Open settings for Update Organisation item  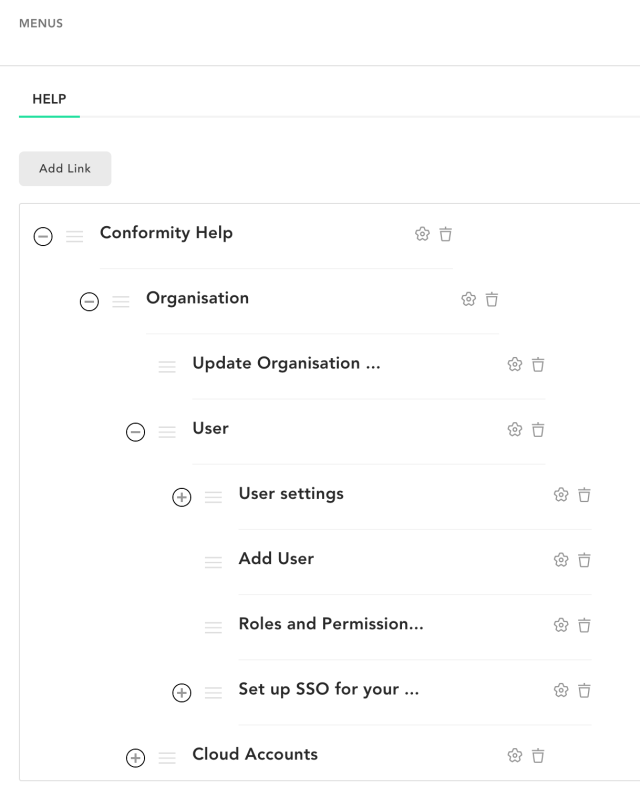point(514,364)
